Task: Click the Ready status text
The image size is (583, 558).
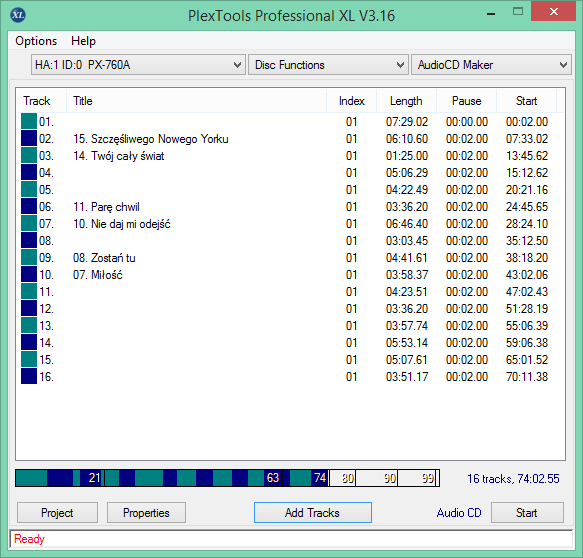Action: [x=29, y=539]
